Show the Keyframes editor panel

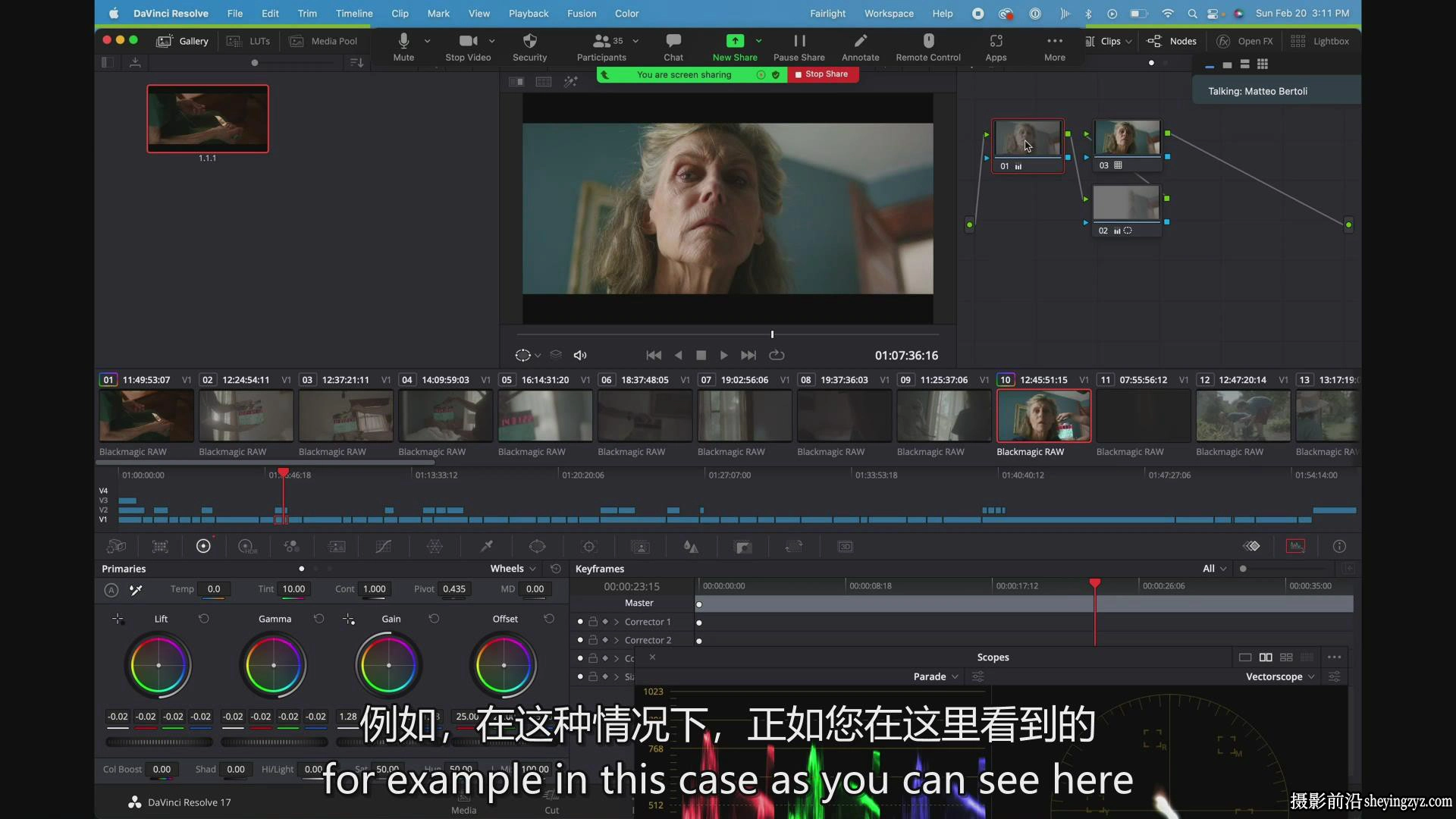[x=1251, y=546]
